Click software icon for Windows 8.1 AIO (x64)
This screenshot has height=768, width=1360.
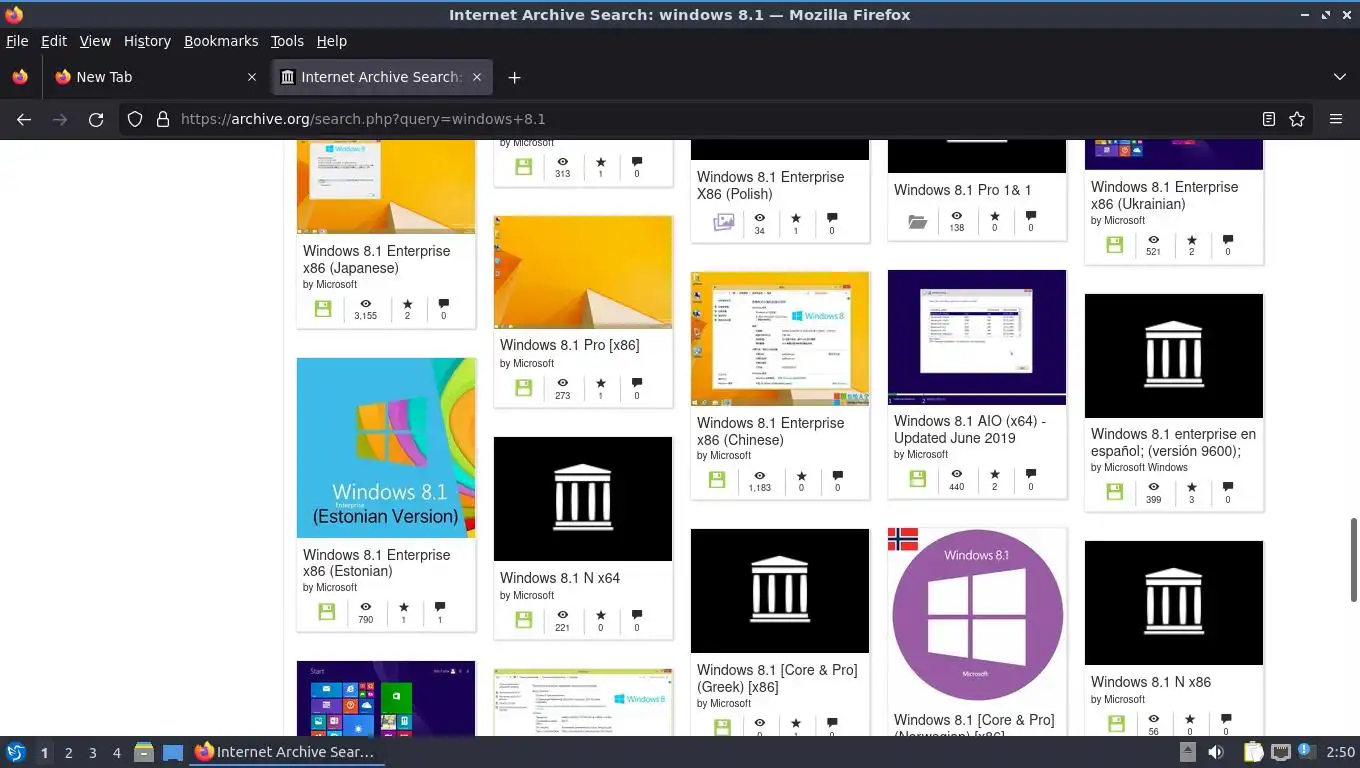coord(918,479)
